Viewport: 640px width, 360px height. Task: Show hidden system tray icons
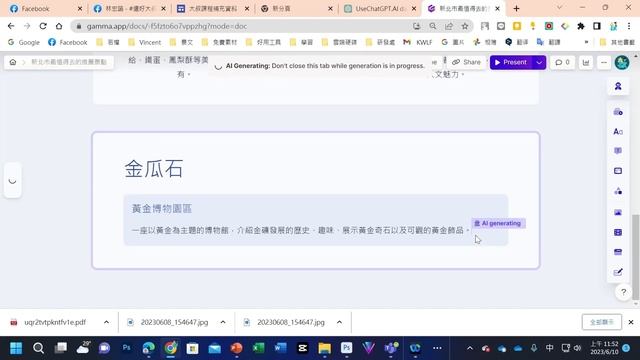[470, 348]
